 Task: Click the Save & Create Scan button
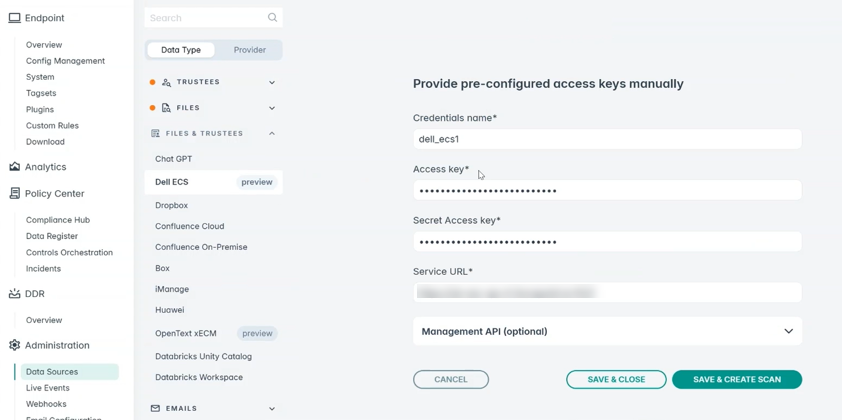pos(737,379)
